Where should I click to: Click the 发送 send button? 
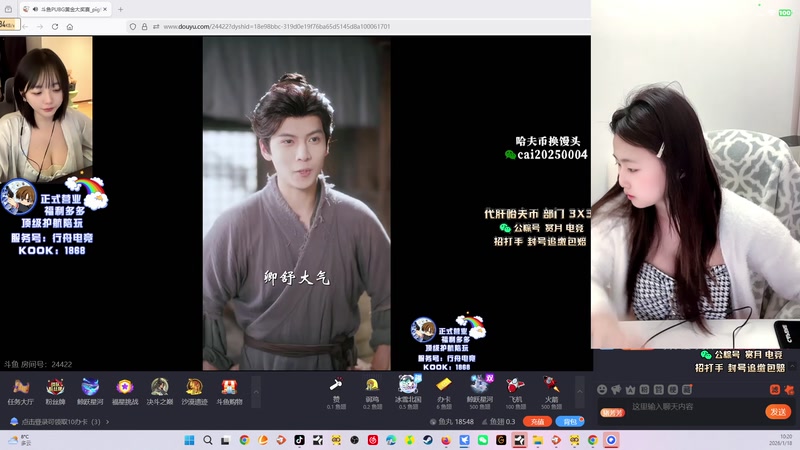tap(778, 412)
